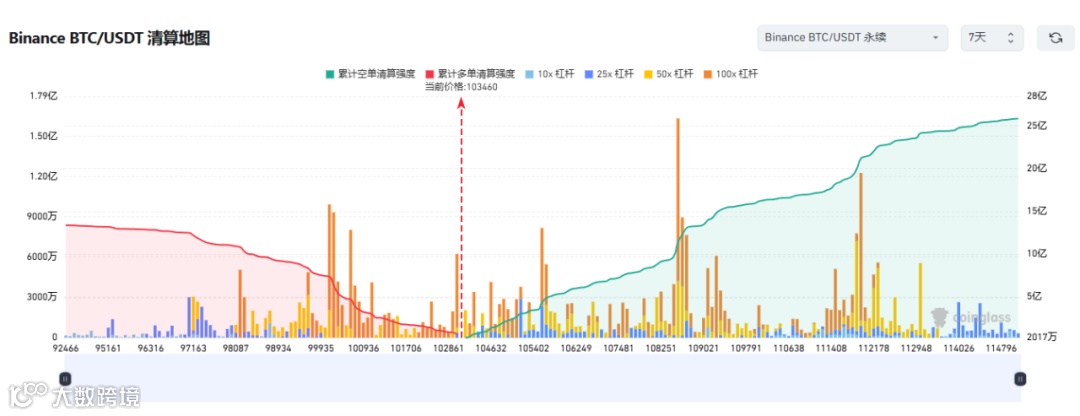Toggle the 累计空单清算强度 legend series

(x=371, y=74)
